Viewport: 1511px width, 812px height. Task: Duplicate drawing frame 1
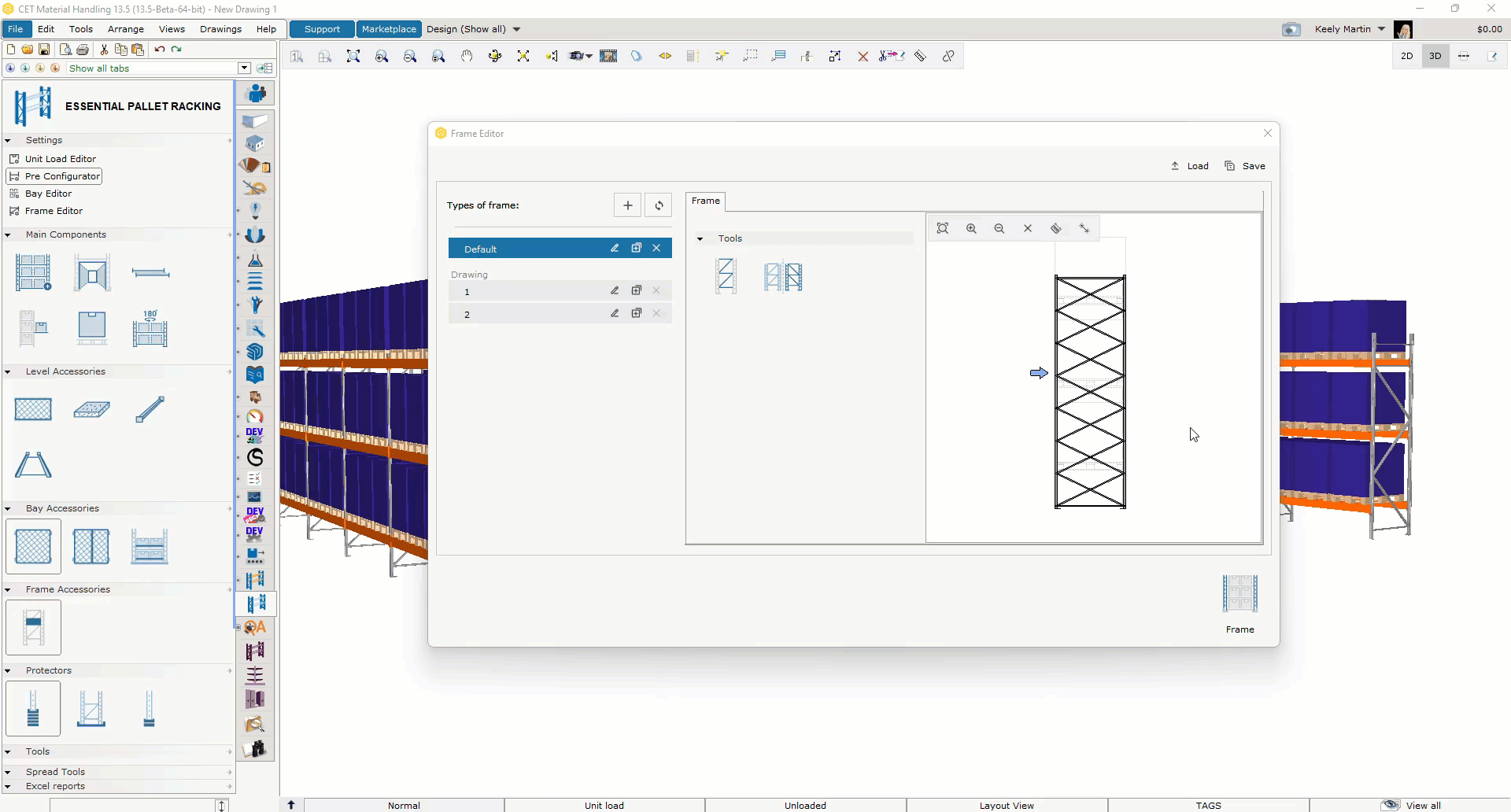tap(636, 290)
